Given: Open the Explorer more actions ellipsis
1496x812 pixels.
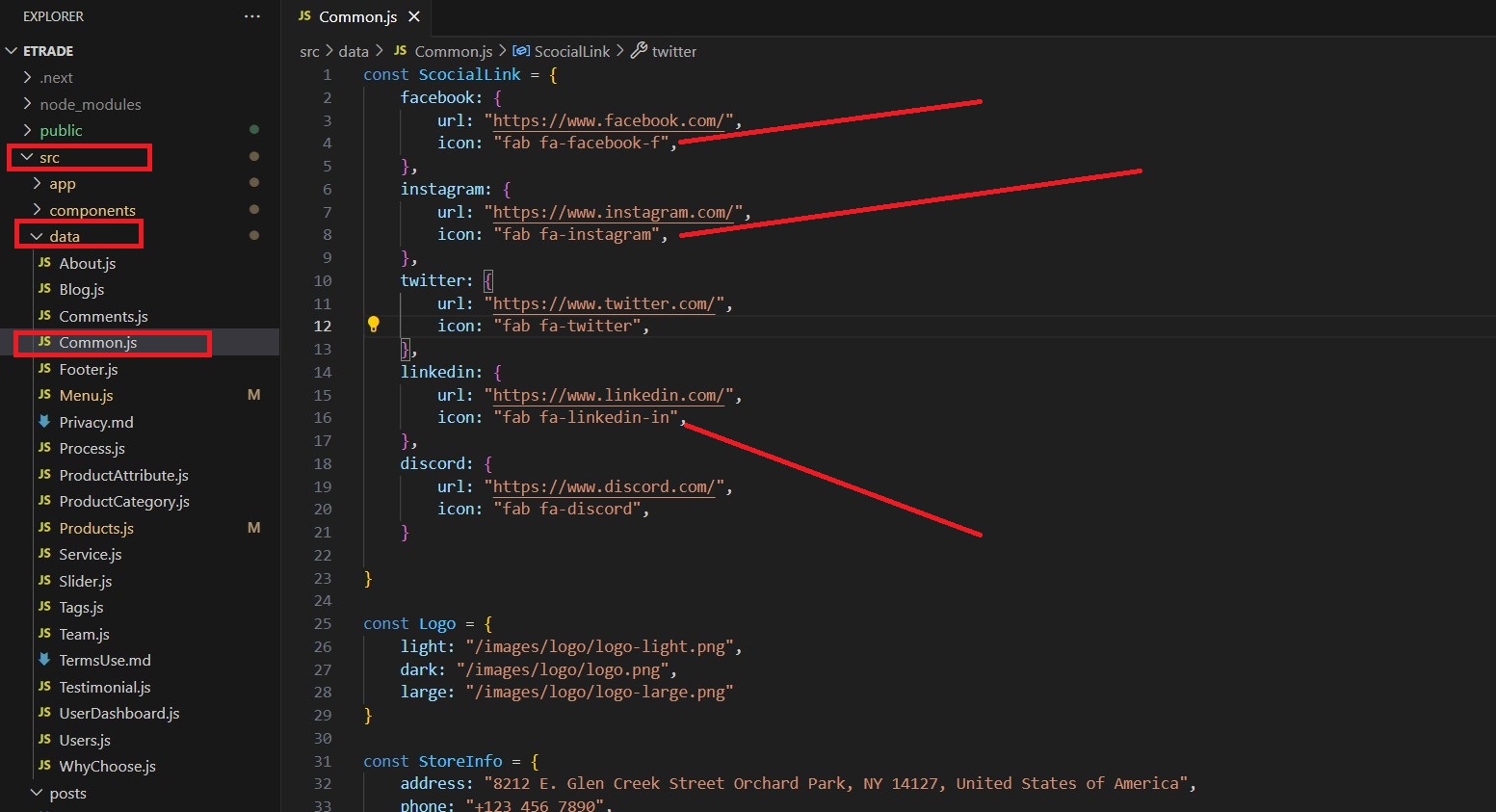Looking at the screenshot, I should coord(252,16).
